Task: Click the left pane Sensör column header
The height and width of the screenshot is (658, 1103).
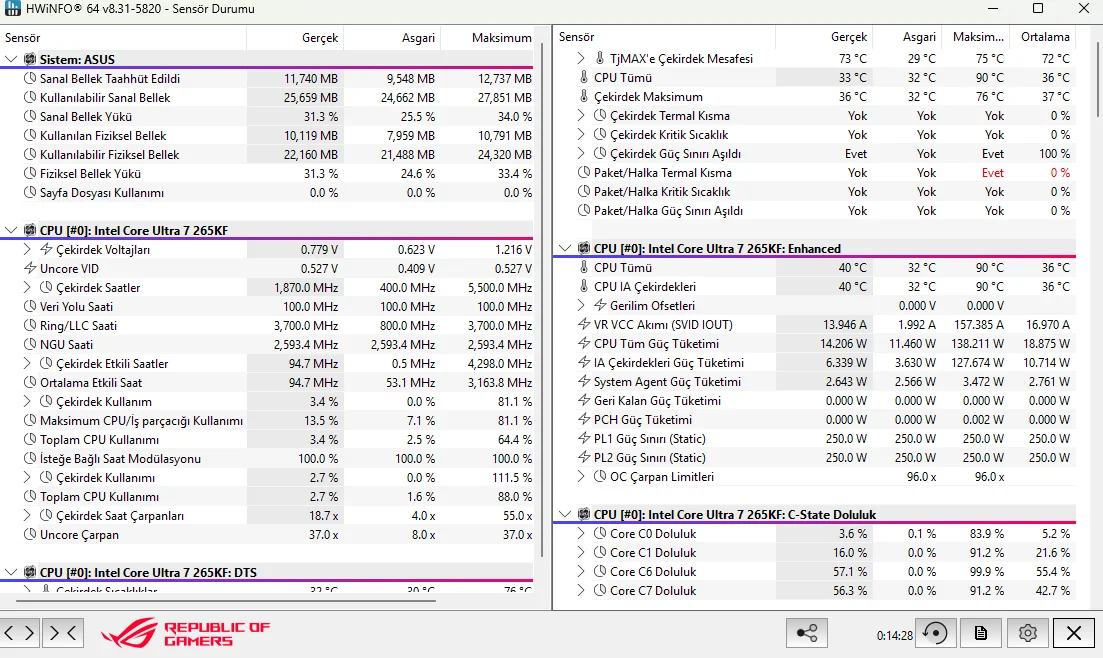Action: [x=123, y=37]
